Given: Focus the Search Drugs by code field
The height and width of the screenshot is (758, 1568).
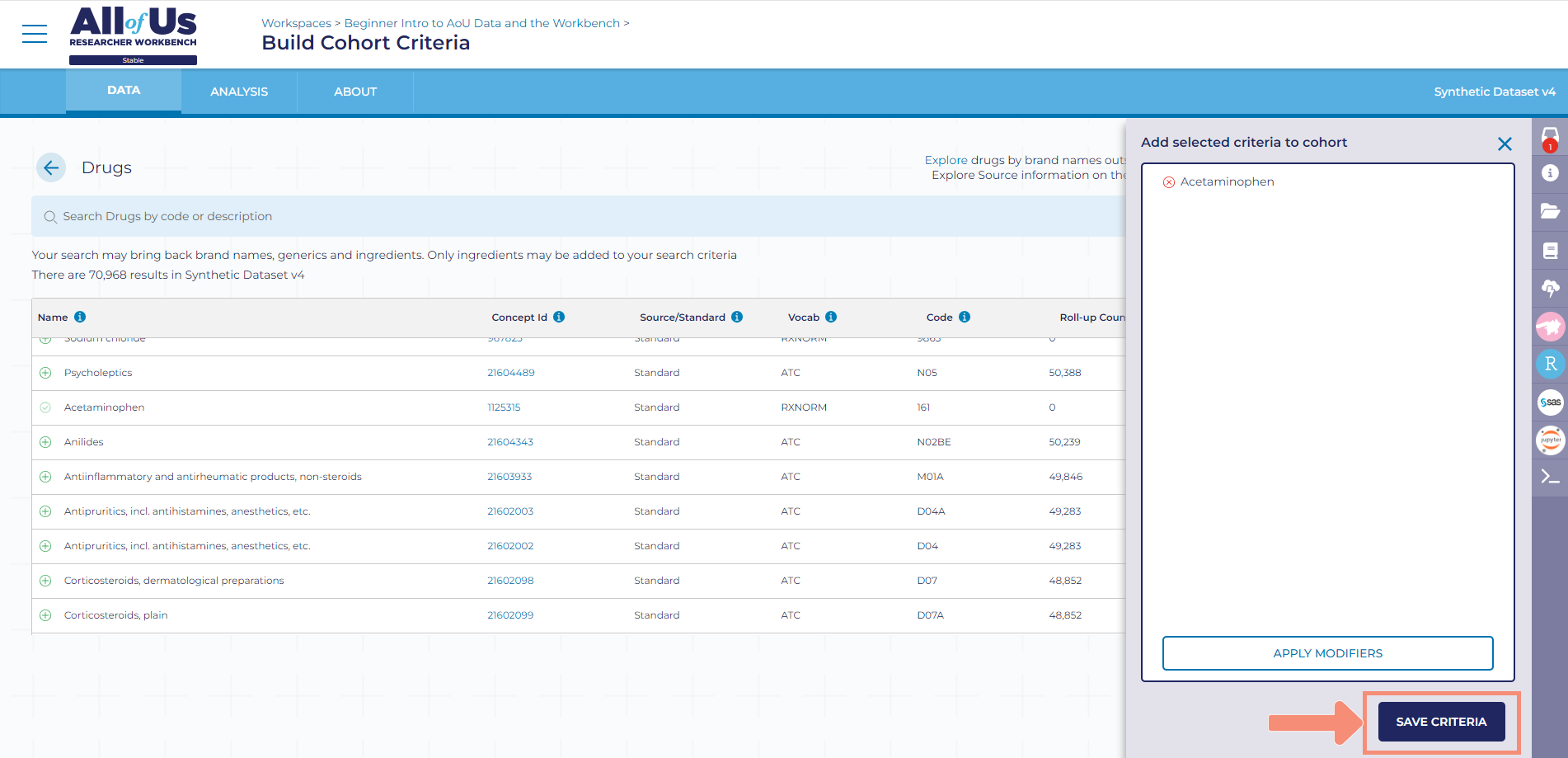Looking at the screenshot, I should pyautogui.click(x=577, y=216).
